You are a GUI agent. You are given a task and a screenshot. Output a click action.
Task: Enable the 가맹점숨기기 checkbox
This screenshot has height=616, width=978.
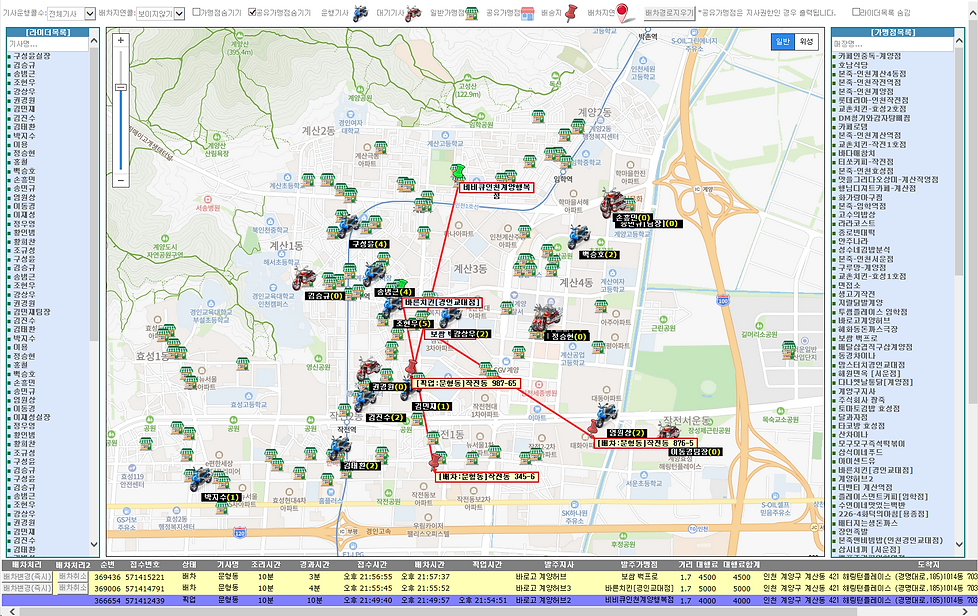(196, 12)
